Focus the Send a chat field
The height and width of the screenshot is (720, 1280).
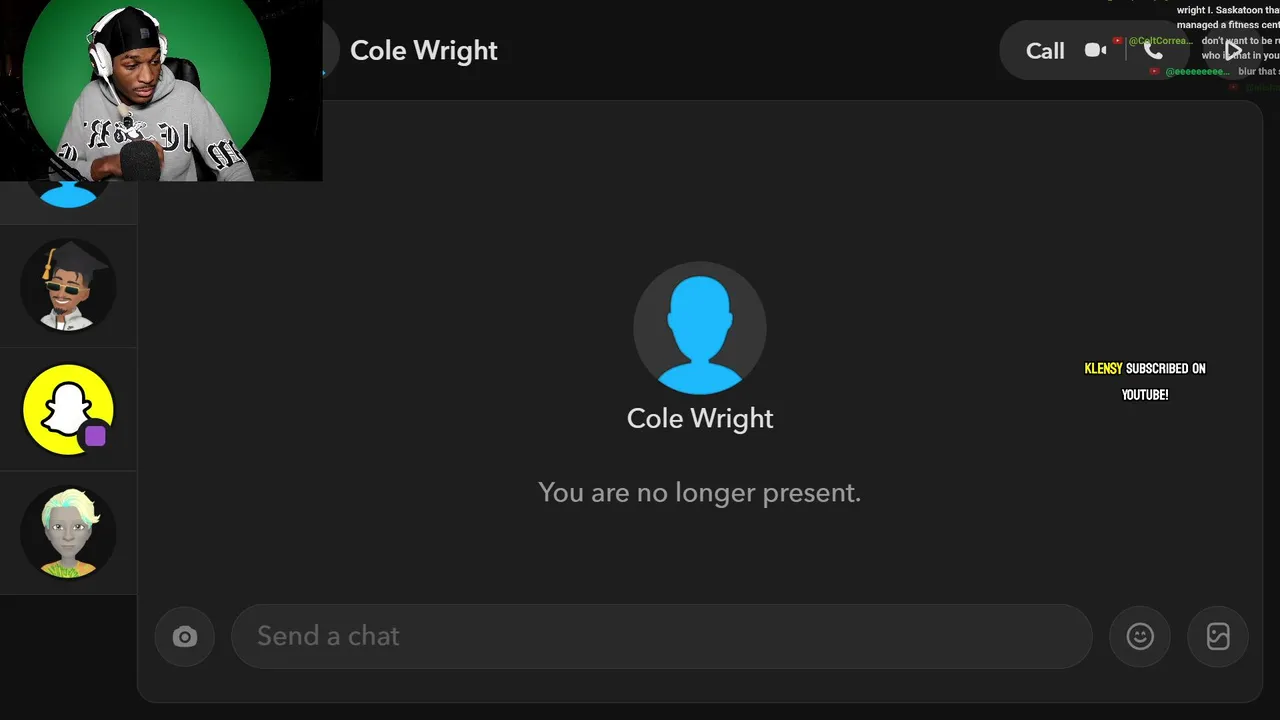[660, 636]
